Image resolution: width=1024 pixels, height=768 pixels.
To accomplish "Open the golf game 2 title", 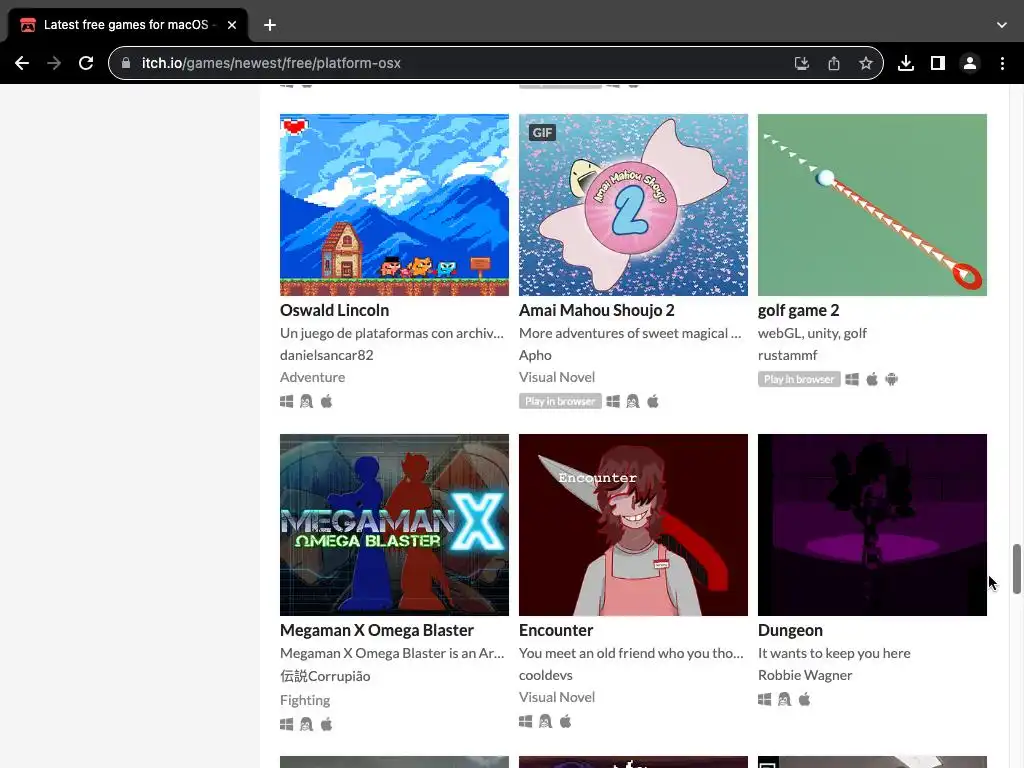I will 799,310.
